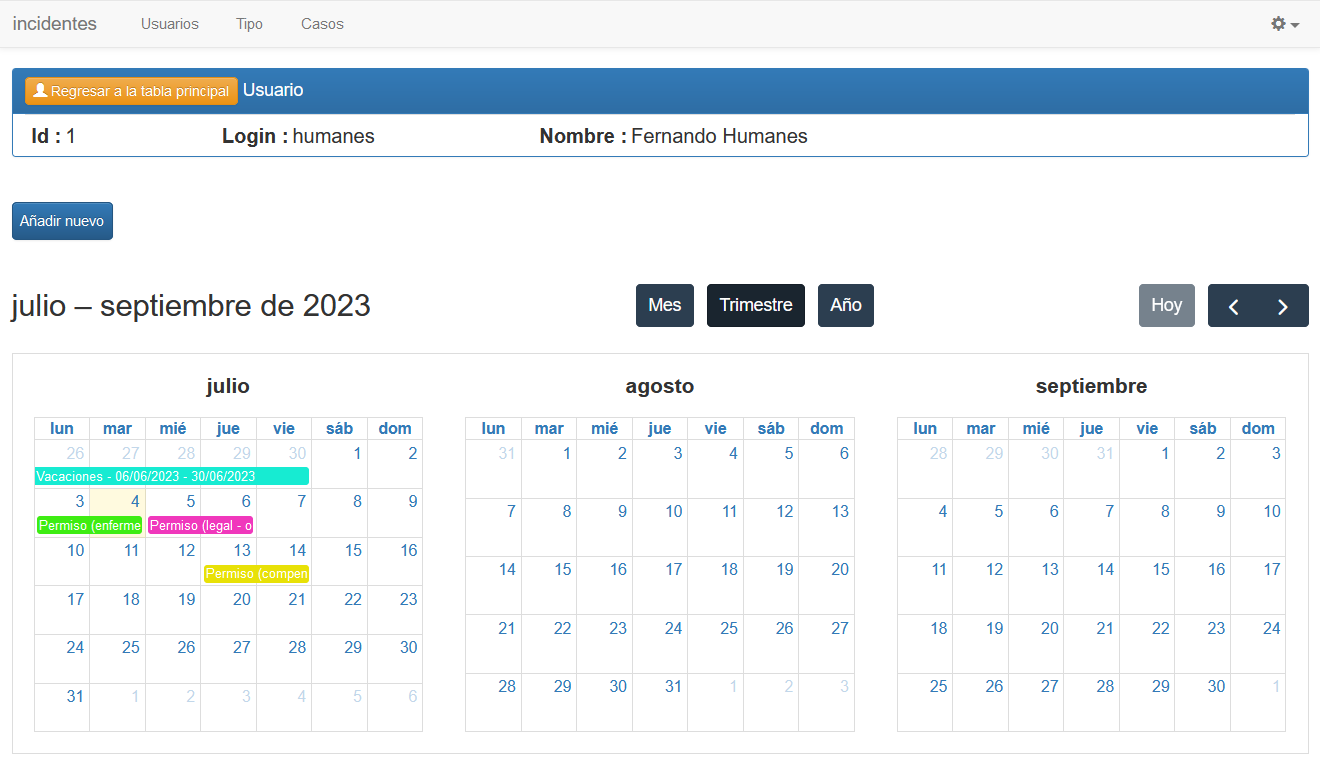Switch to the Mes calendar view

click(x=664, y=305)
